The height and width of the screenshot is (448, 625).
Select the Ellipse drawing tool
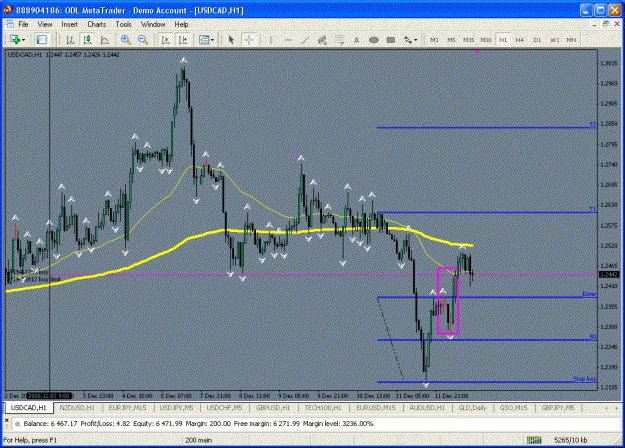click(x=373, y=40)
